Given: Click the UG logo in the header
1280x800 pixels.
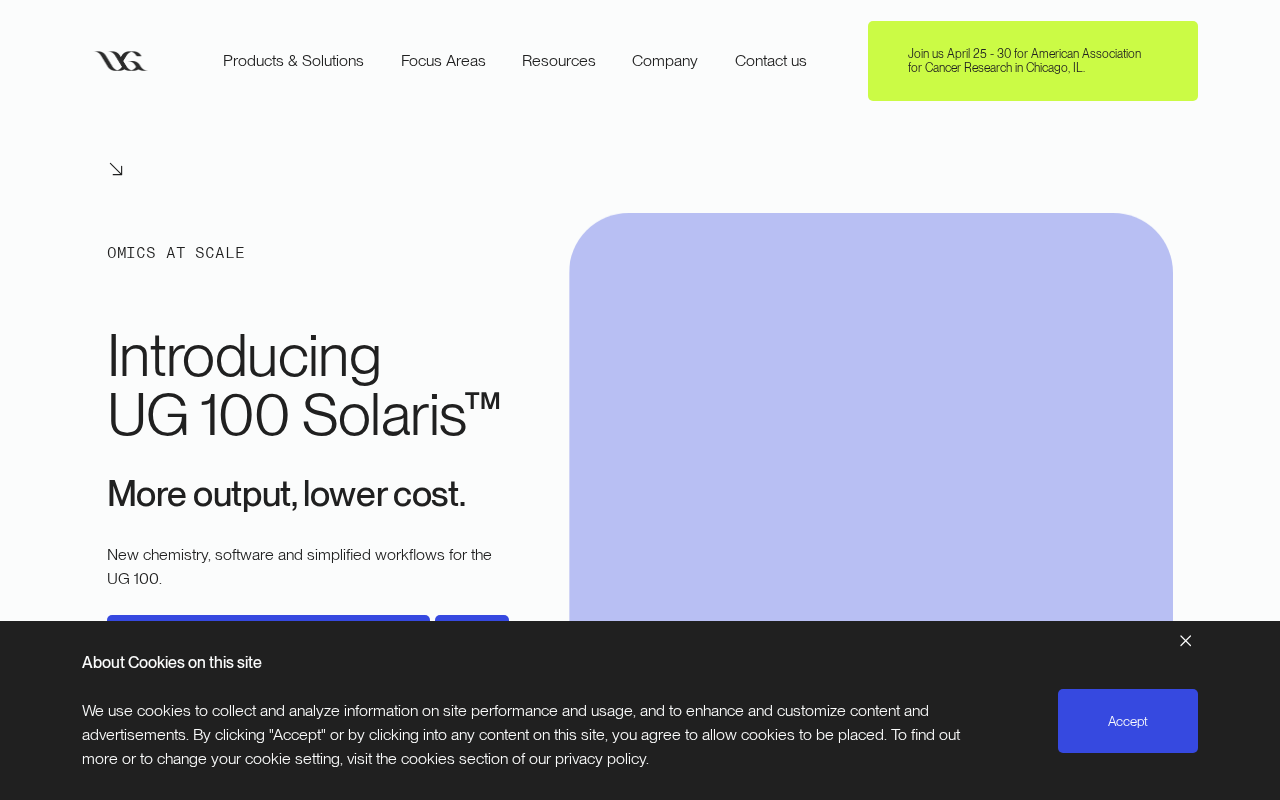Looking at the screenshot, I should tap(121, 61).
